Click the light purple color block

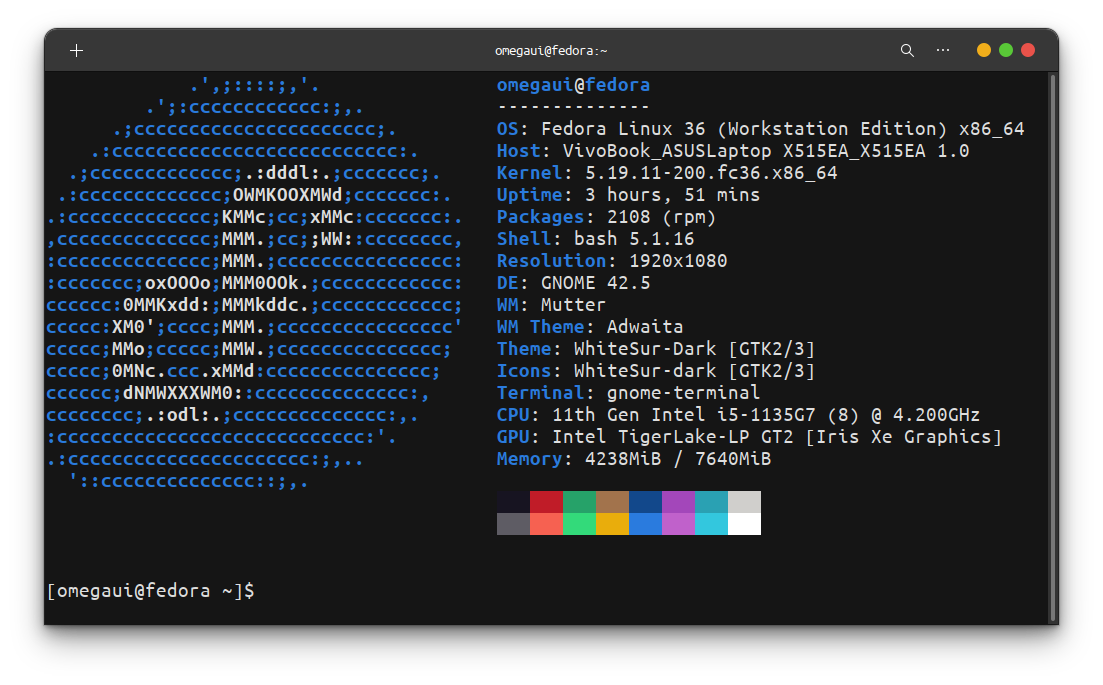(x=679, y=524)
